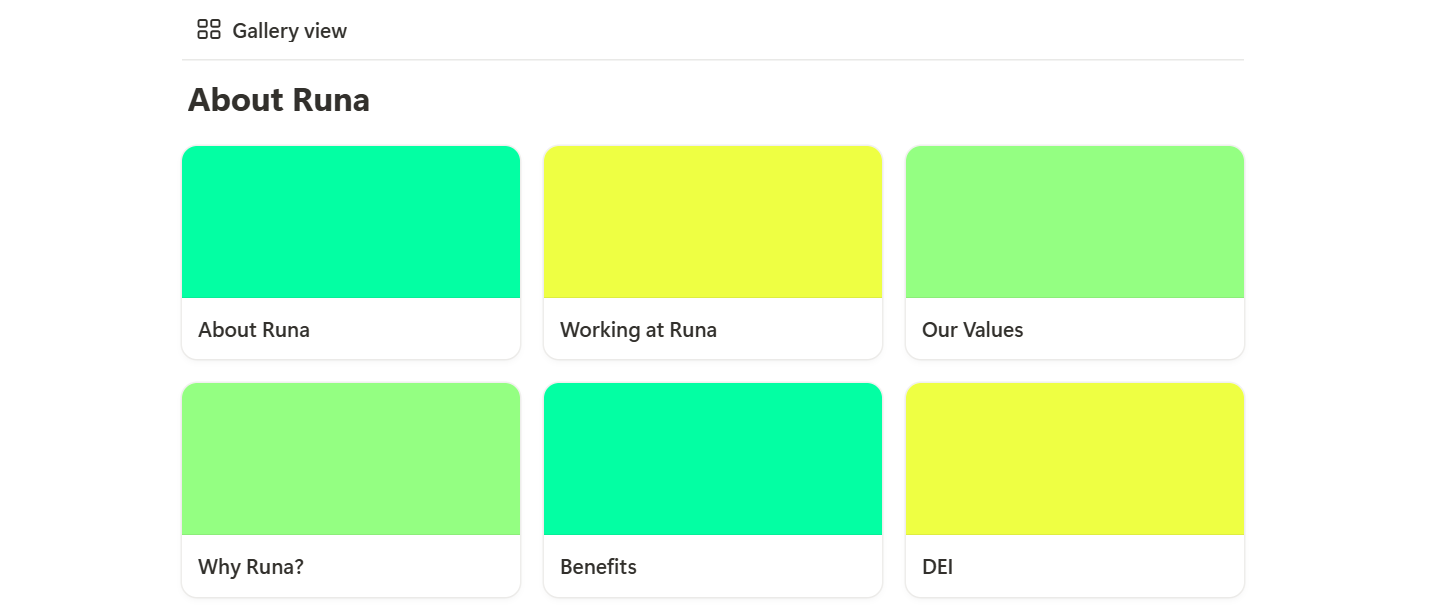Click the Why Runa? title text

(x=251, y=567)
